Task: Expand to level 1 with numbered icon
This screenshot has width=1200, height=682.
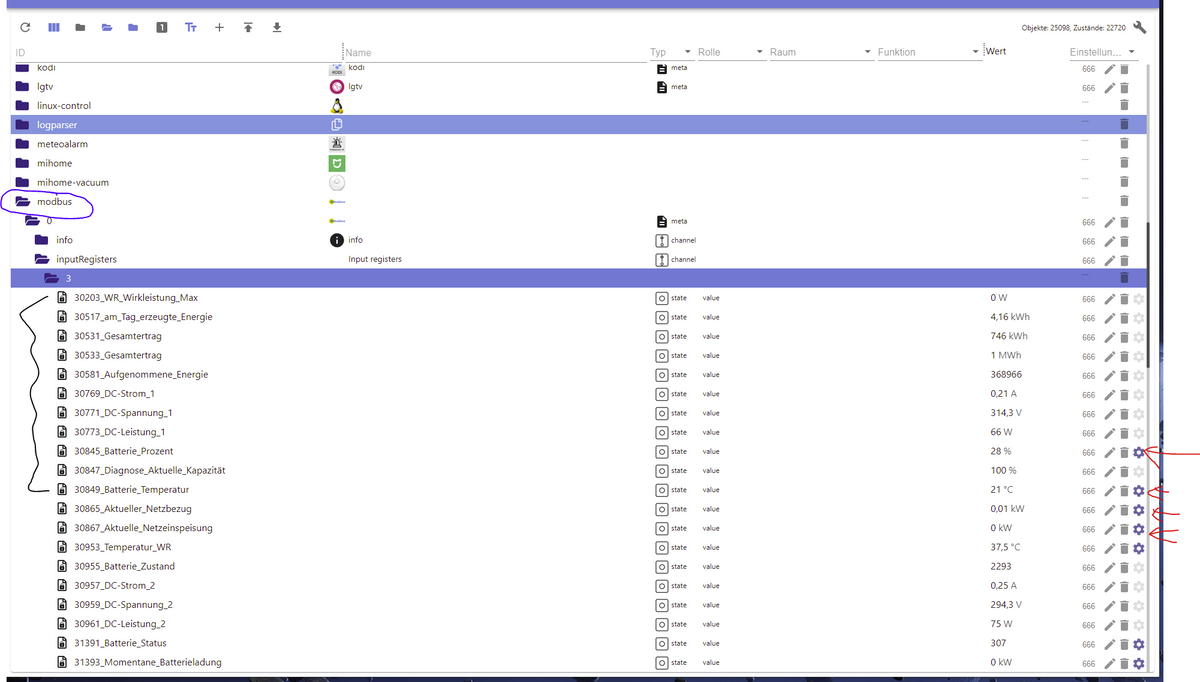Action: pyautogui.click(x=161, y=27)
